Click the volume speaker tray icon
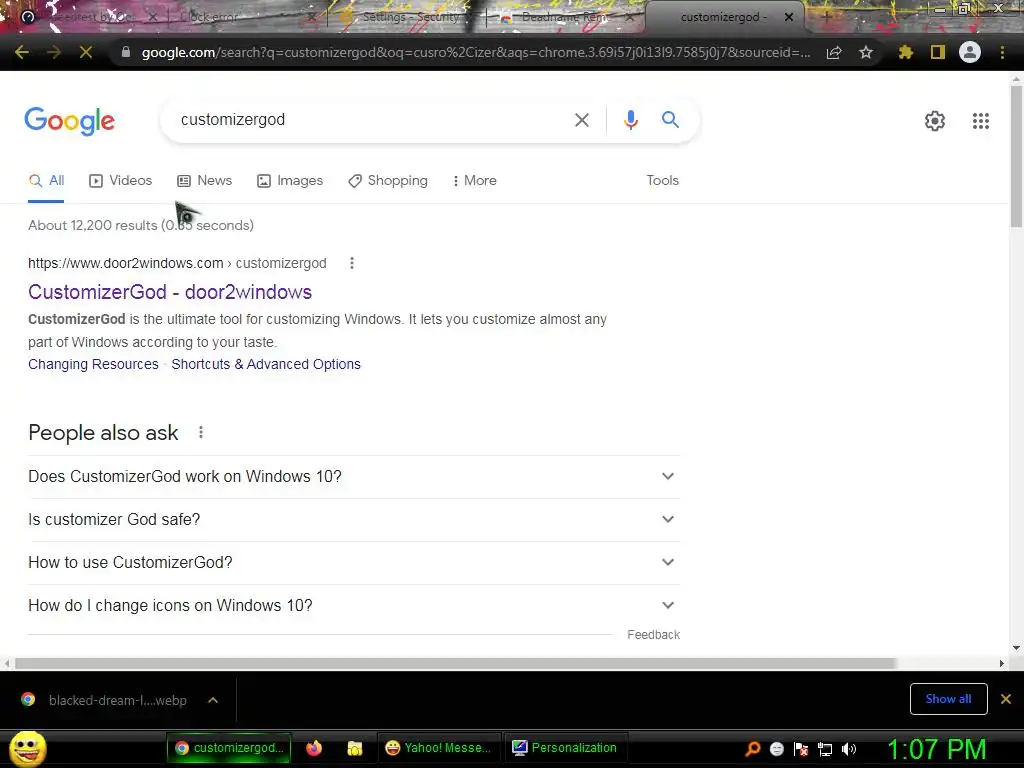1024x768 pixels. (848, 749)
